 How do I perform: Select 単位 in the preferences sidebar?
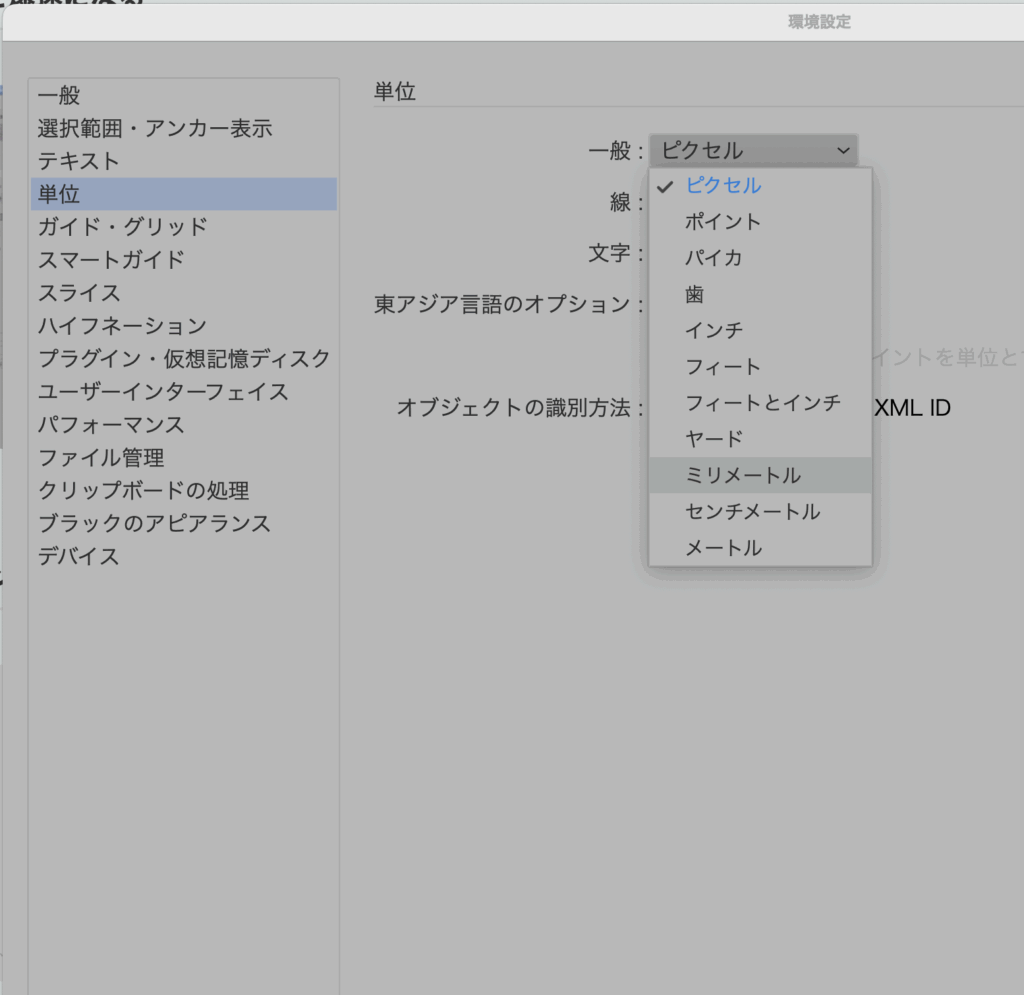tap(184, 194)
